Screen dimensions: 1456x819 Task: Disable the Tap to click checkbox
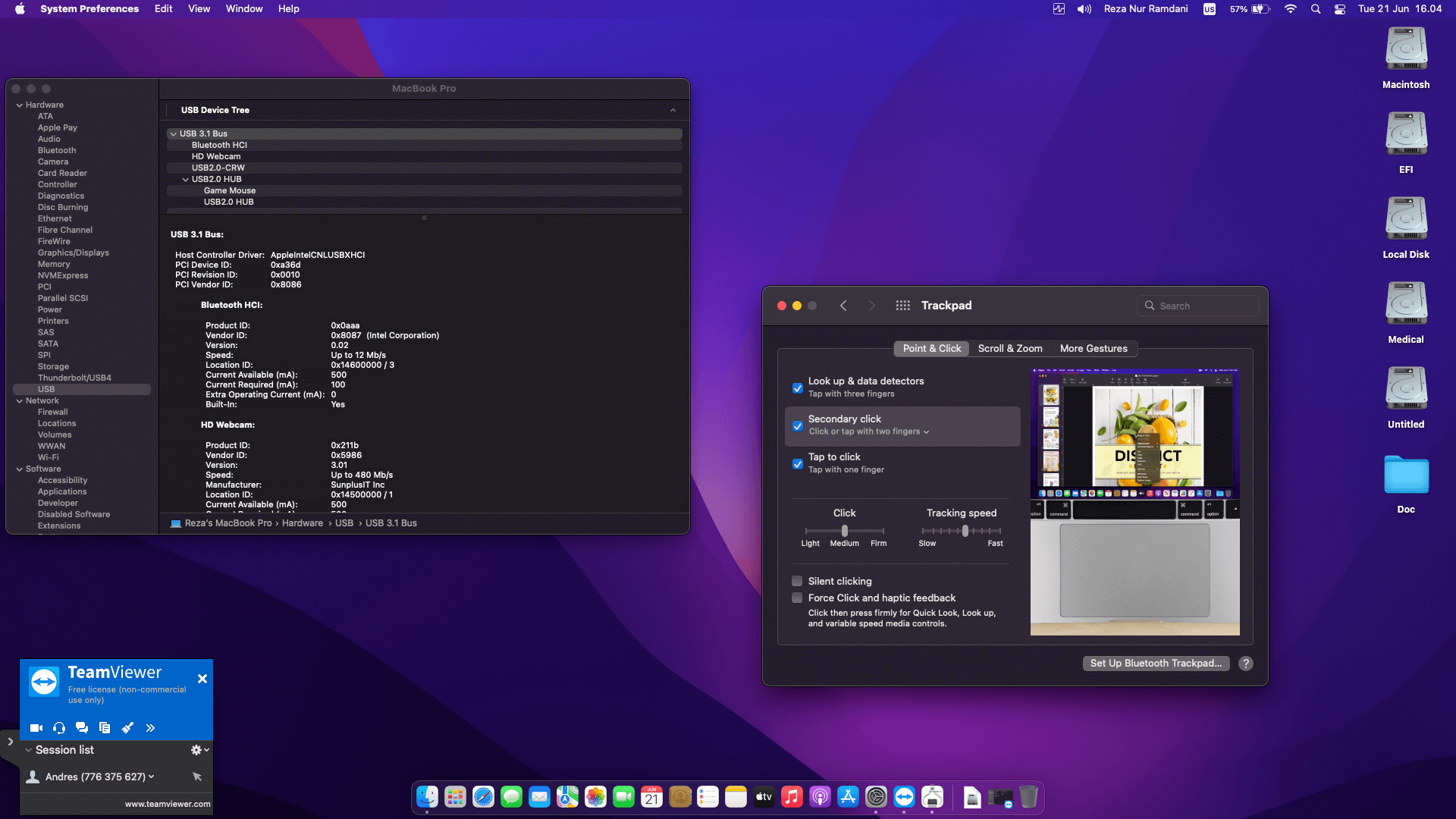[x=798, y=464]
